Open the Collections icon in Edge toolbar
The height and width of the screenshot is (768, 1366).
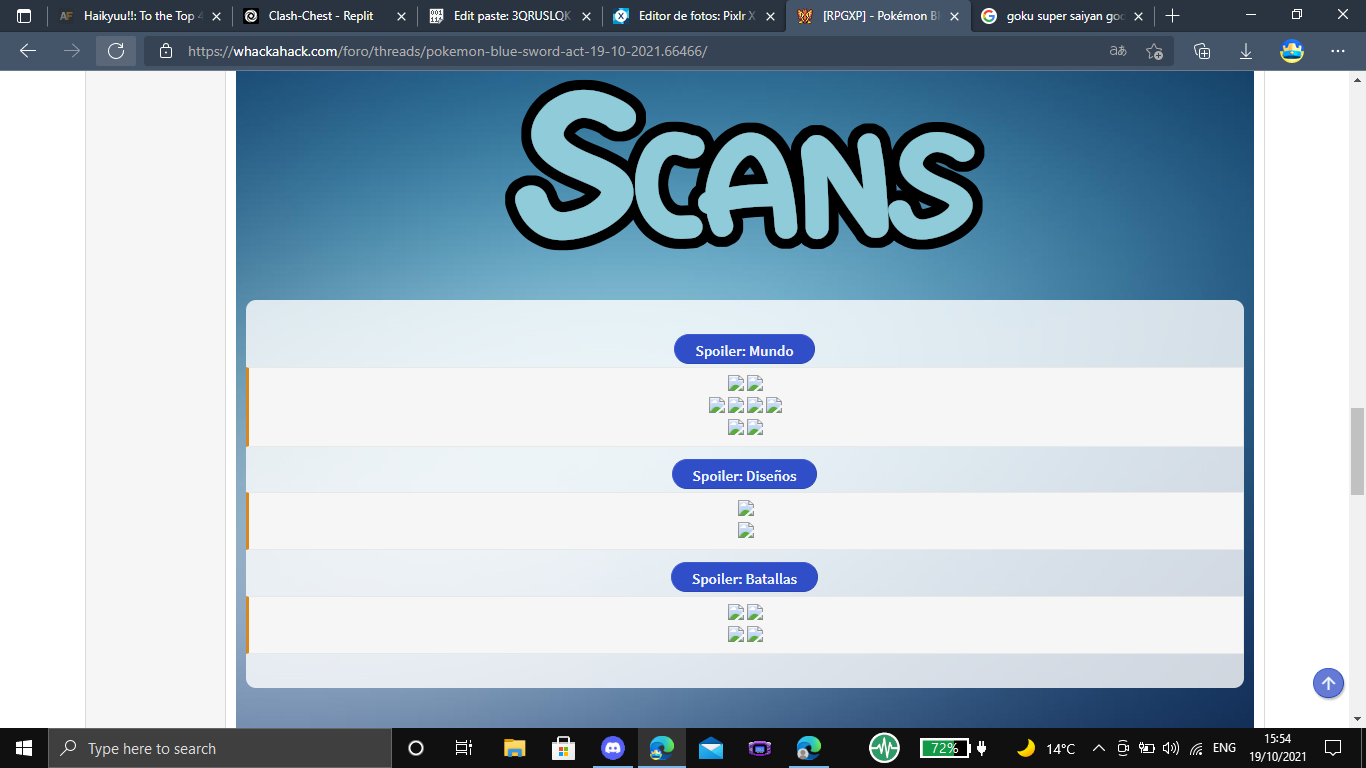(1202, 51)
